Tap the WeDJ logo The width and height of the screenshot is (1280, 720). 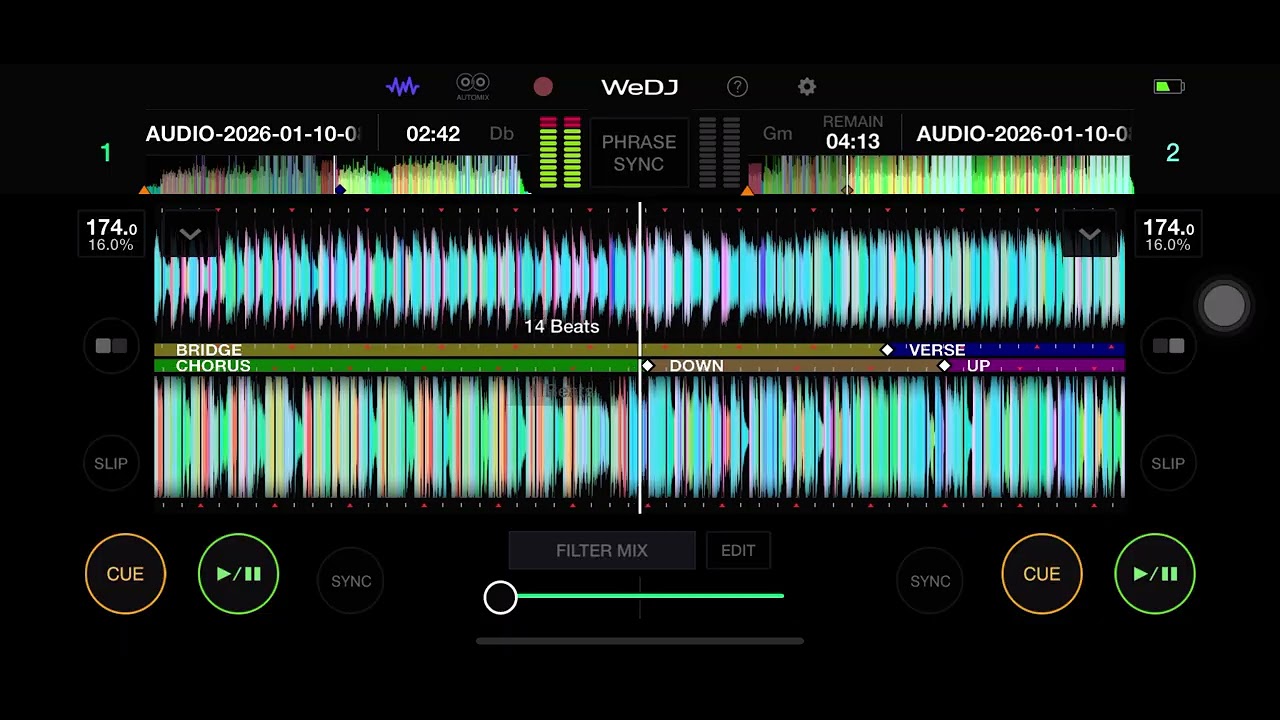coord(640,87)
